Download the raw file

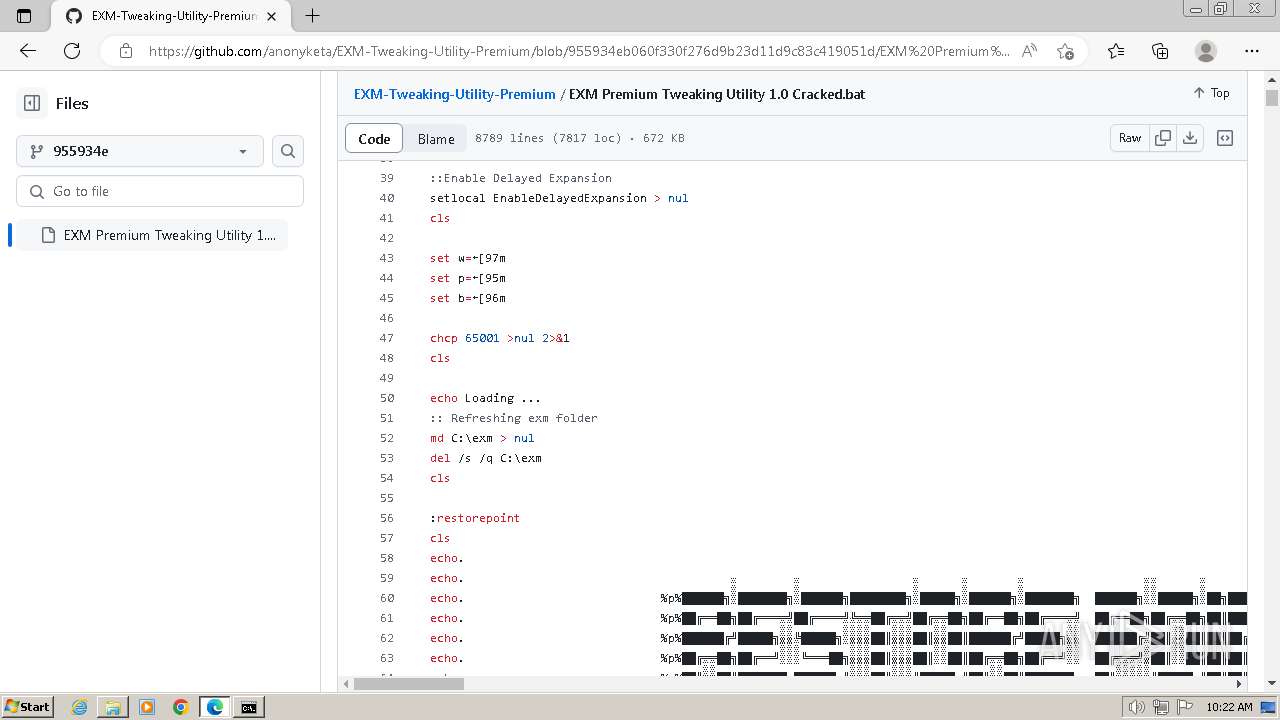1190,138
